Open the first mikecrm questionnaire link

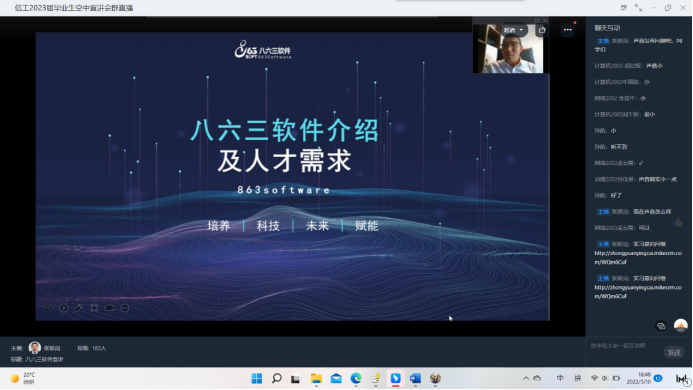pos(638,258)
